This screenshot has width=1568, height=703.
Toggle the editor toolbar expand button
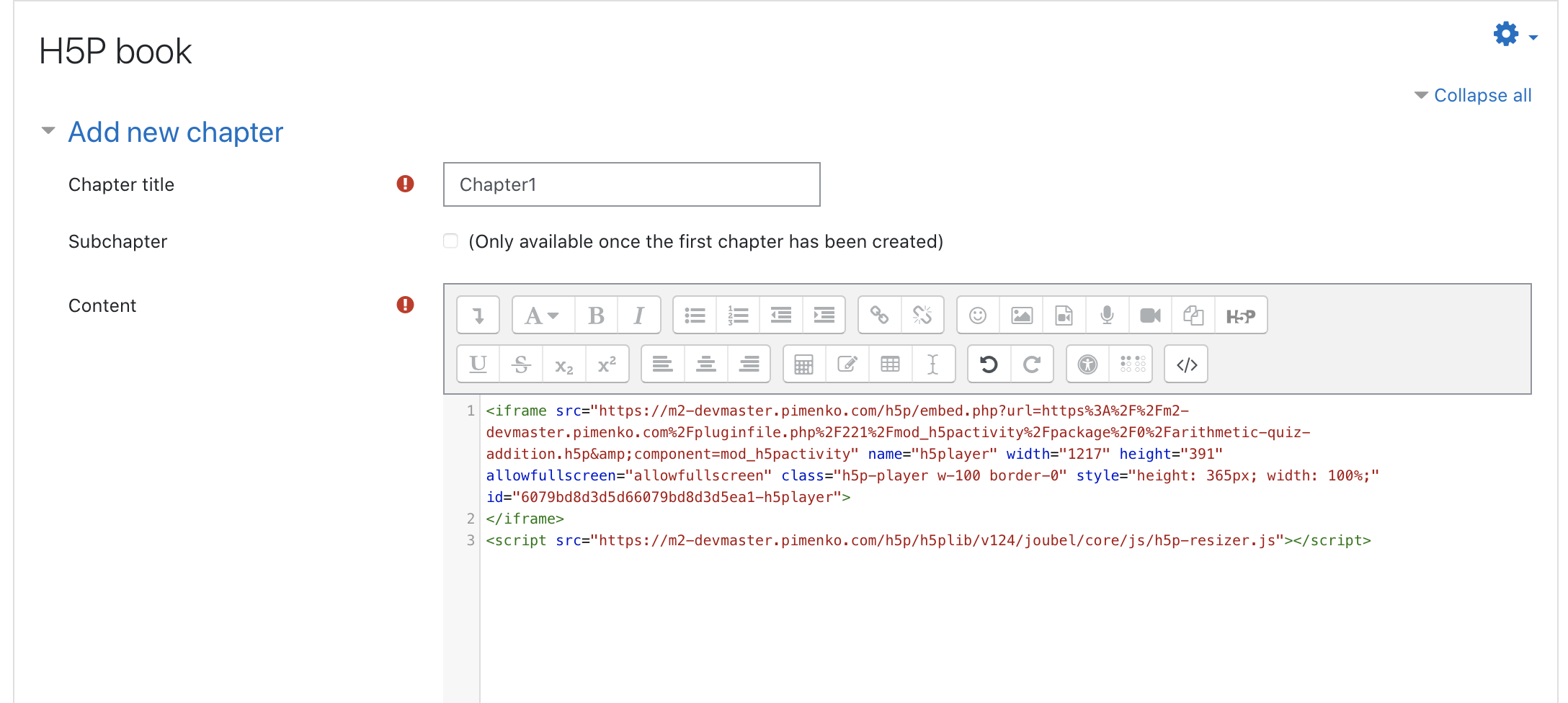[x=478, y=315]
